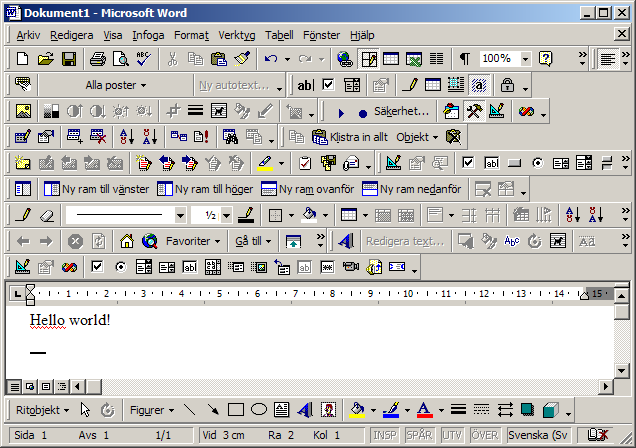Click the Format Painter brush icon

point(242,59)
